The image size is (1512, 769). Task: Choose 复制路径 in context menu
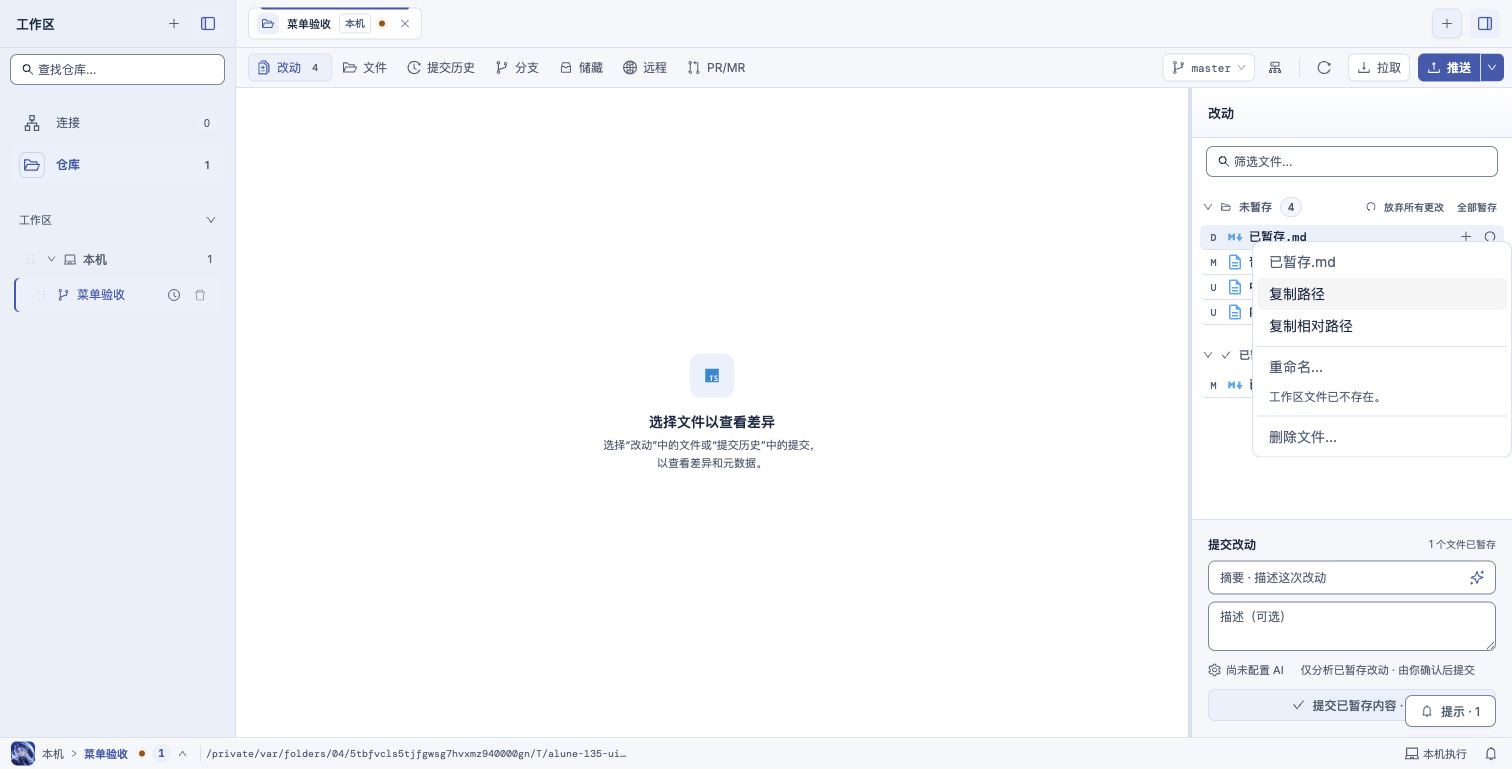1382,294
